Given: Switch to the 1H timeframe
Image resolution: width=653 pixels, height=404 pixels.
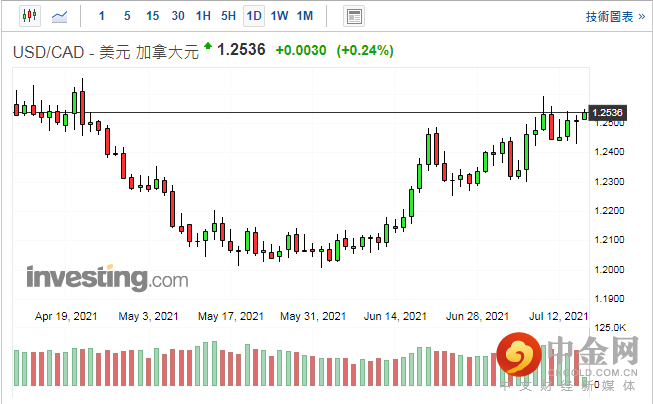Looking at the screenshot, I should pyautogui.click(x=203, y=16).
